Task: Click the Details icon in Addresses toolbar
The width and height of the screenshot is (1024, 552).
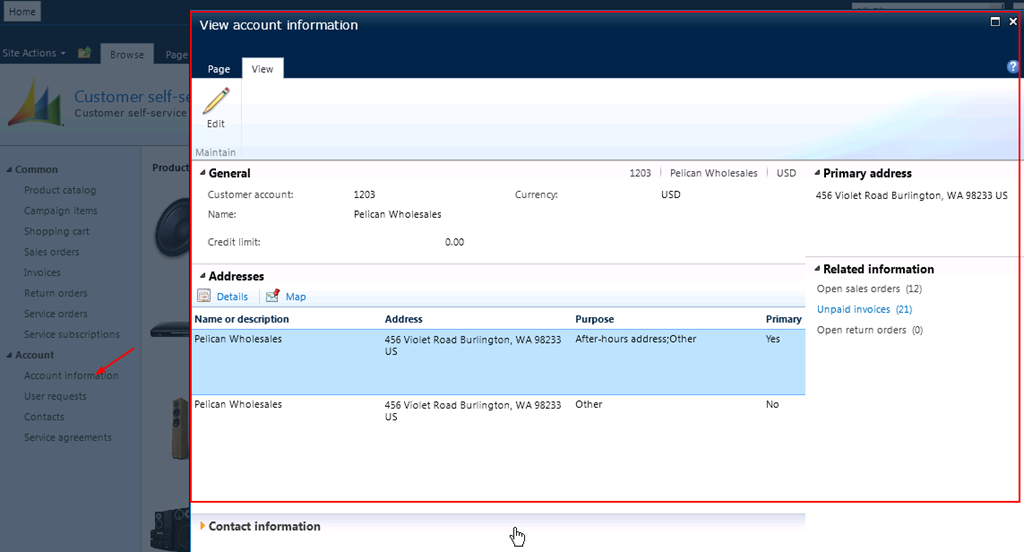Action: pyautogui.click(x=204, y=296)
